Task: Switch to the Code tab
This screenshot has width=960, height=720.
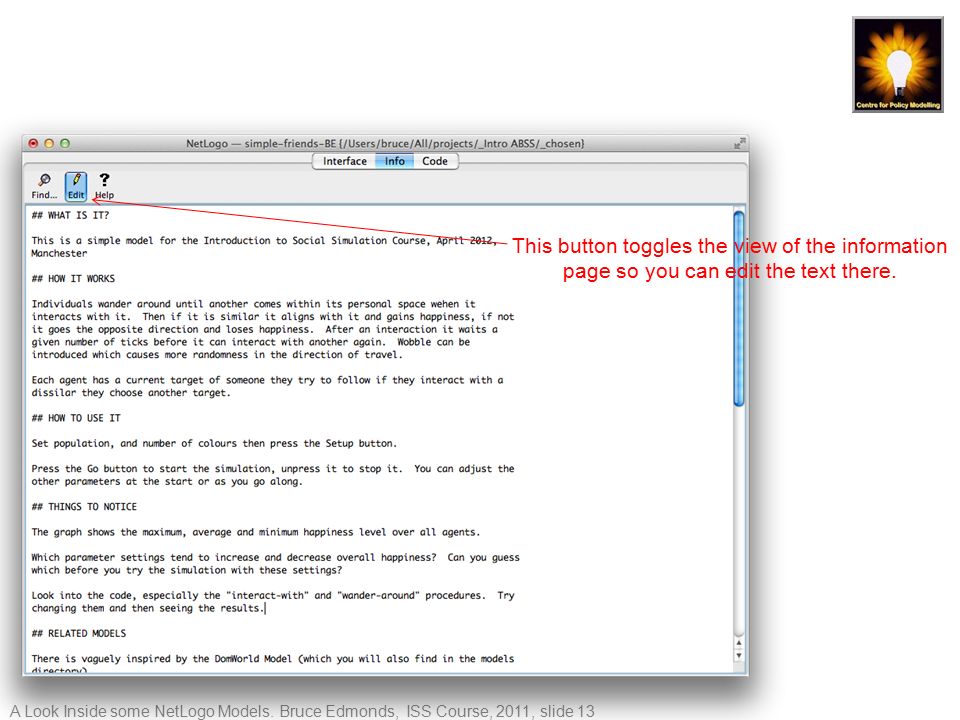Action: click(x=435, y=161)
